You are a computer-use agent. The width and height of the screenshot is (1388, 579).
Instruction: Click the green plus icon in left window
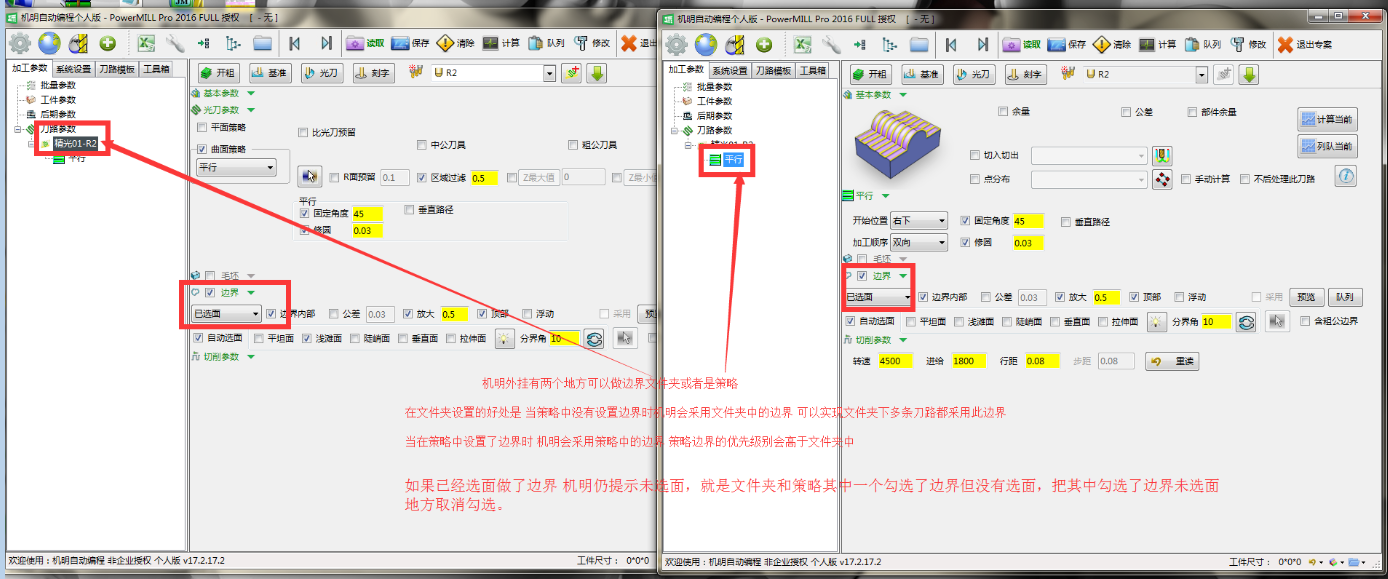108,43
